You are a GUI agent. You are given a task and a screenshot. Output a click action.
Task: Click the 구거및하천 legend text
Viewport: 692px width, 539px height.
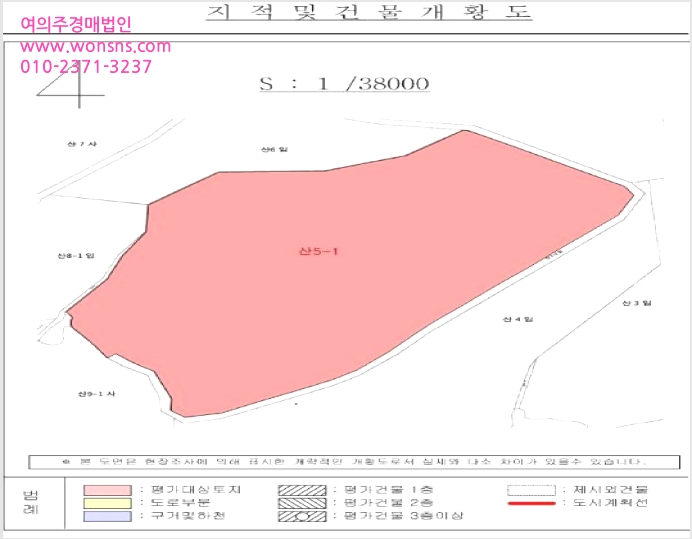(x=188, y=516)
